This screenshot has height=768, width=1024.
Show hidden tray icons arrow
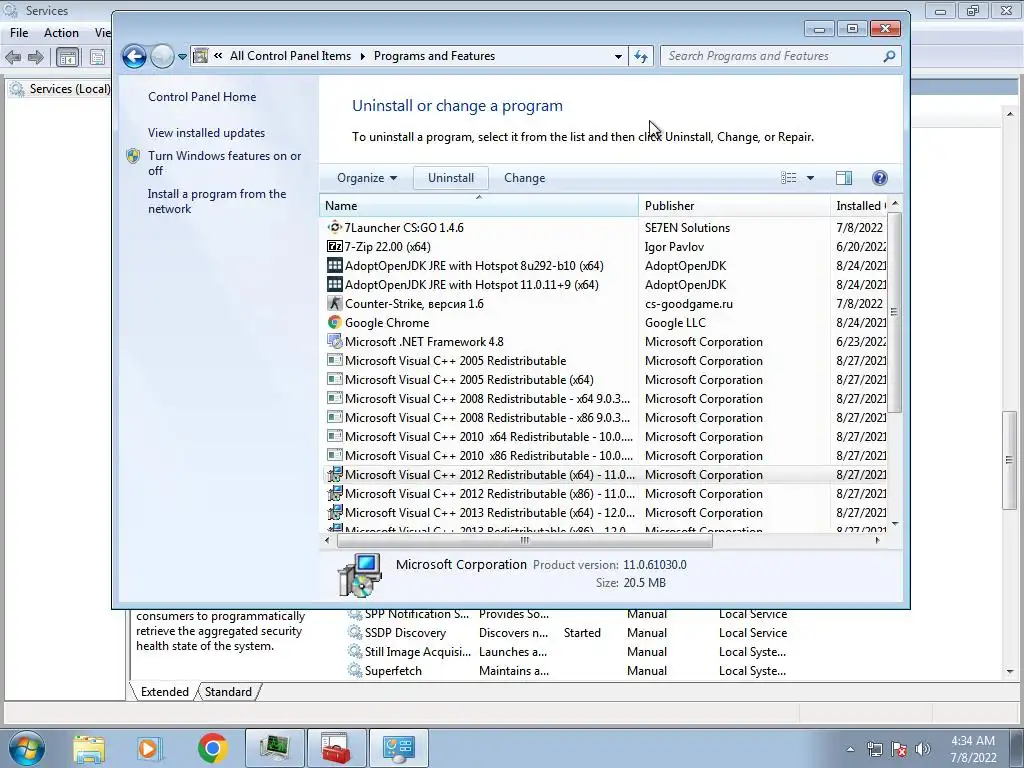click(x=850, y=749)
